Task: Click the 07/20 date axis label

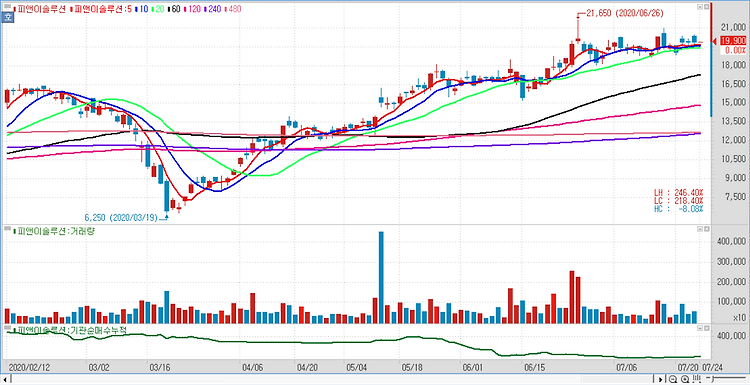Action: [688, 368]
